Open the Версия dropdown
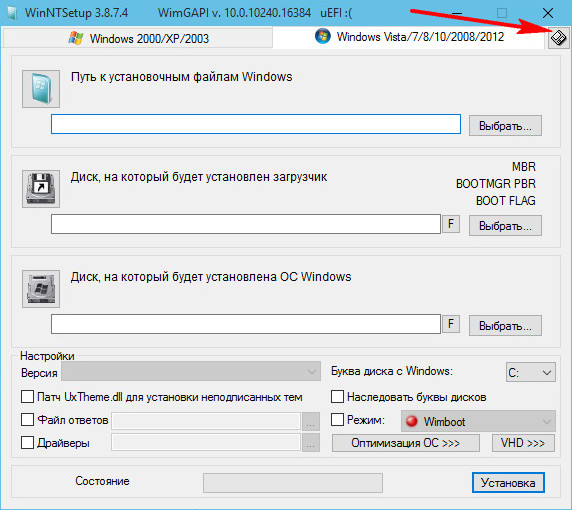The width and height of the screenshot is (572, 510). 191,372
